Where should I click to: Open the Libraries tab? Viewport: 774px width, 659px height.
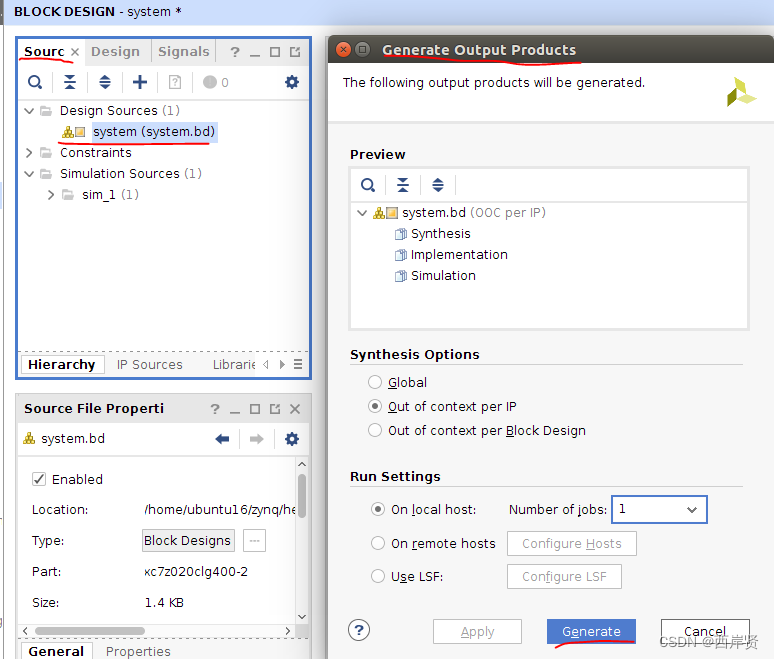click(234, 364)
